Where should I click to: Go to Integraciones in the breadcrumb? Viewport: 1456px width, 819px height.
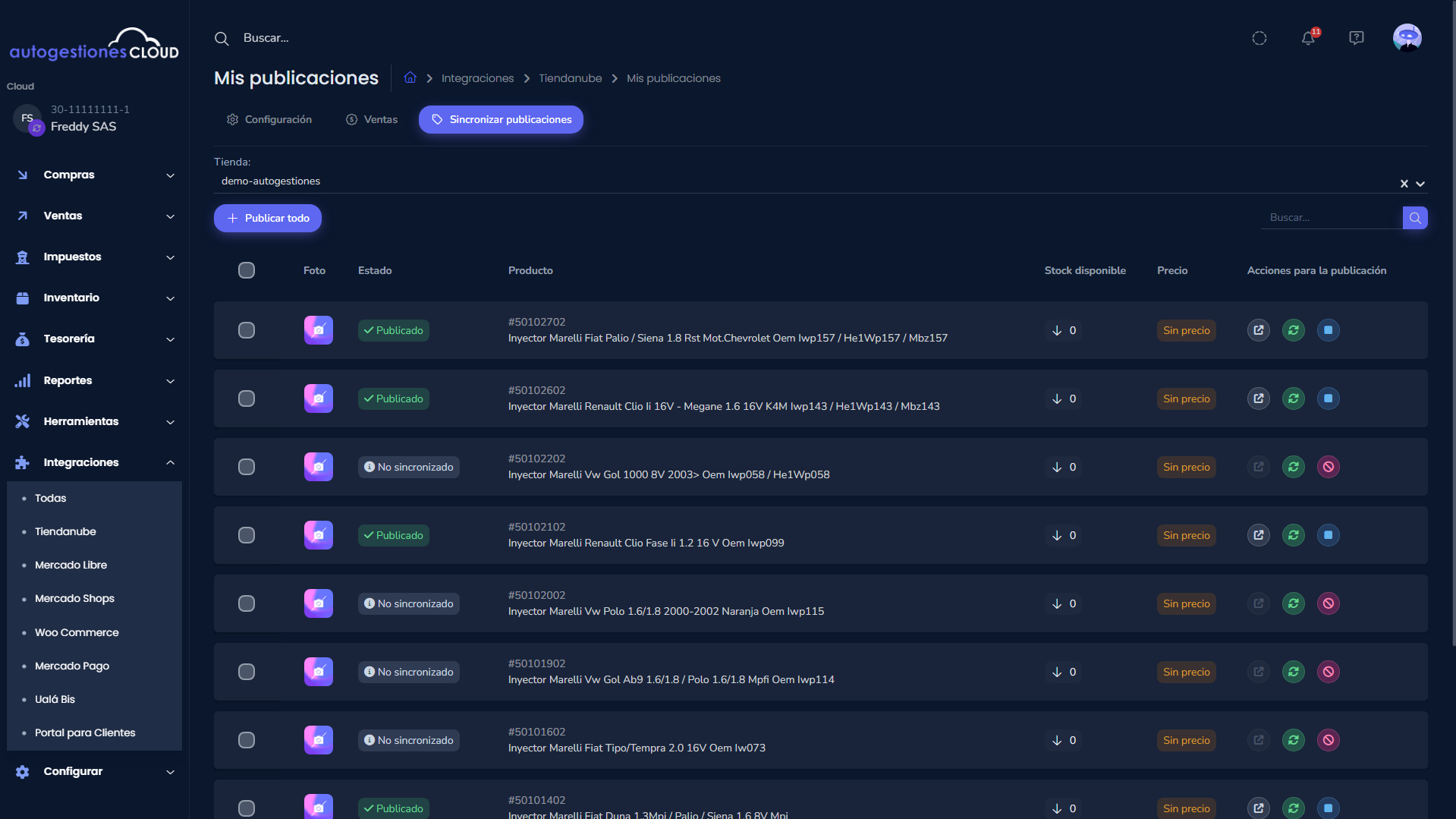click(477, 78)
